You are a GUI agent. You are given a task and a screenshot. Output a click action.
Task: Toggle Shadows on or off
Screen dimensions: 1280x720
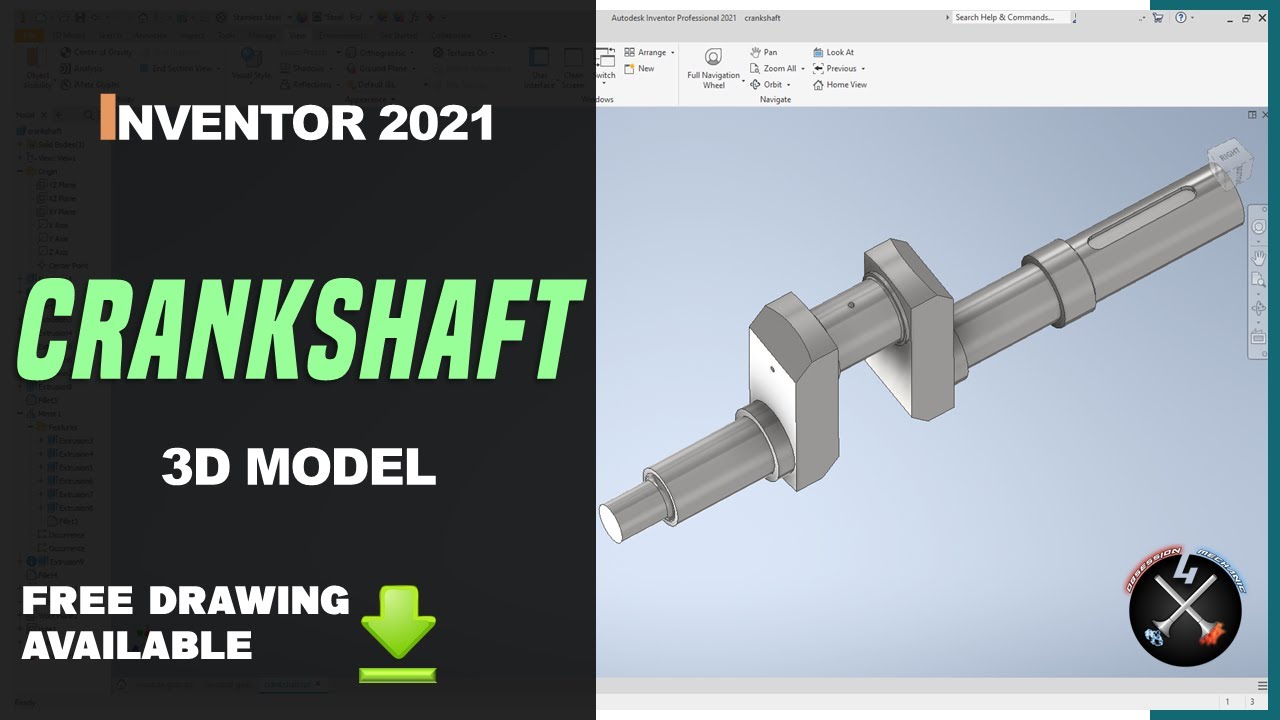(304, 68)
